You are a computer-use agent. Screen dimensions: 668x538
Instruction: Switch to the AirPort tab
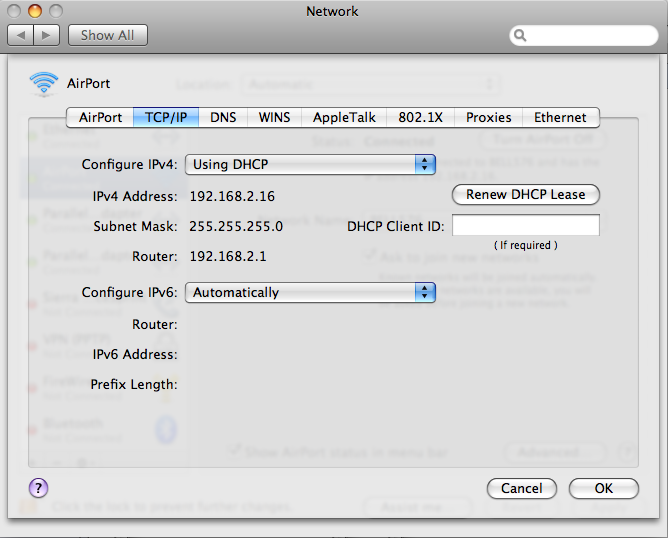tap(100, 117)
